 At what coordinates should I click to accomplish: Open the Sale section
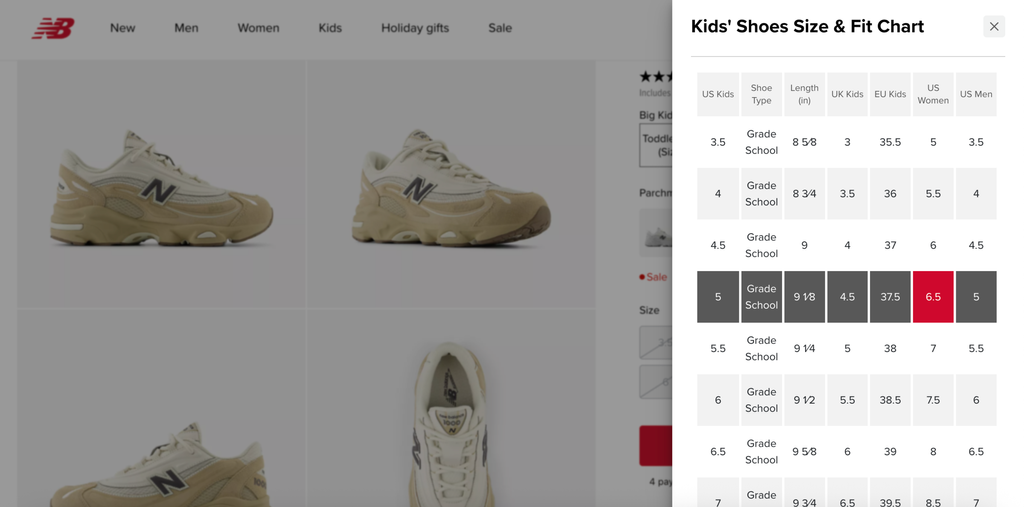tap(500, 28)
